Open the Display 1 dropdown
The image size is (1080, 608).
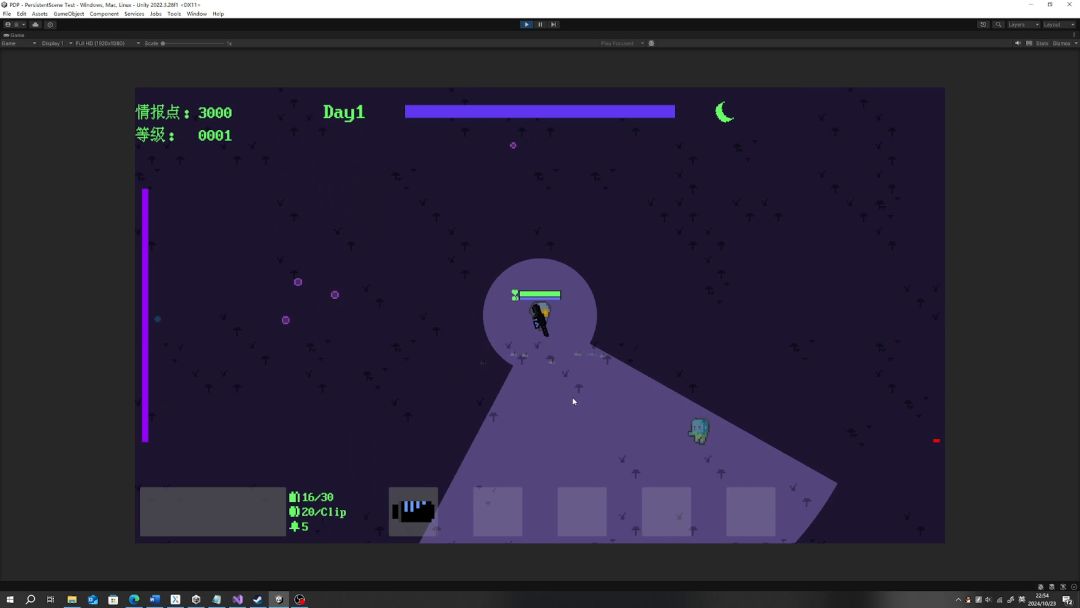tap(56, 43)
